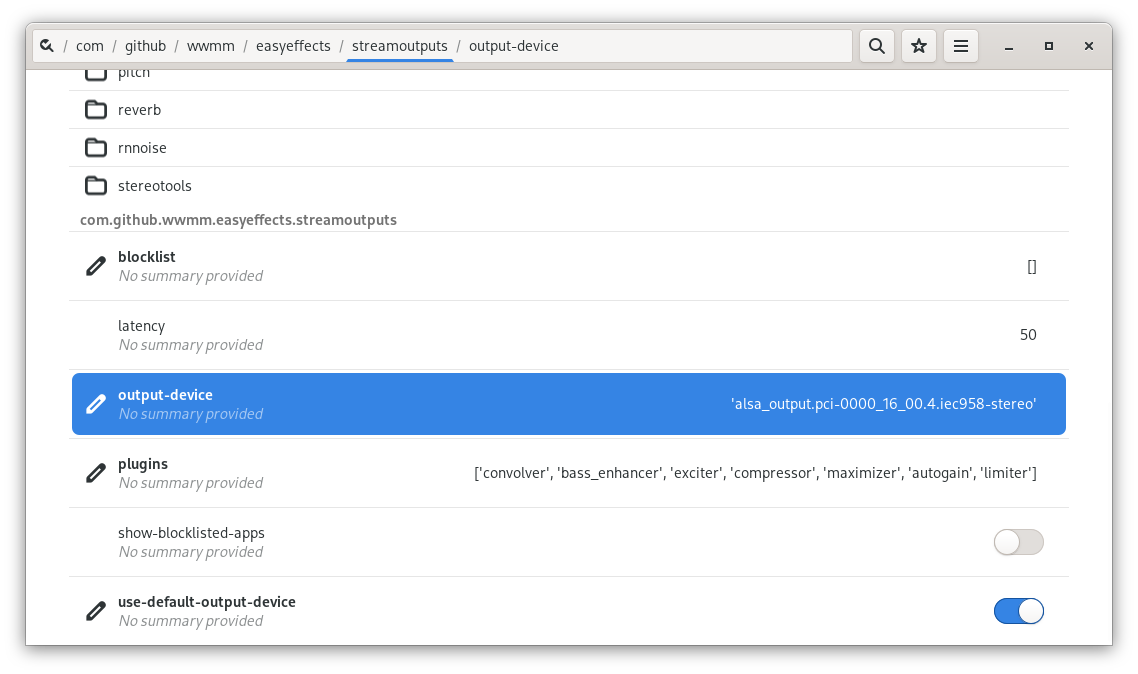Close the dconf editor window

point(1089,46)
